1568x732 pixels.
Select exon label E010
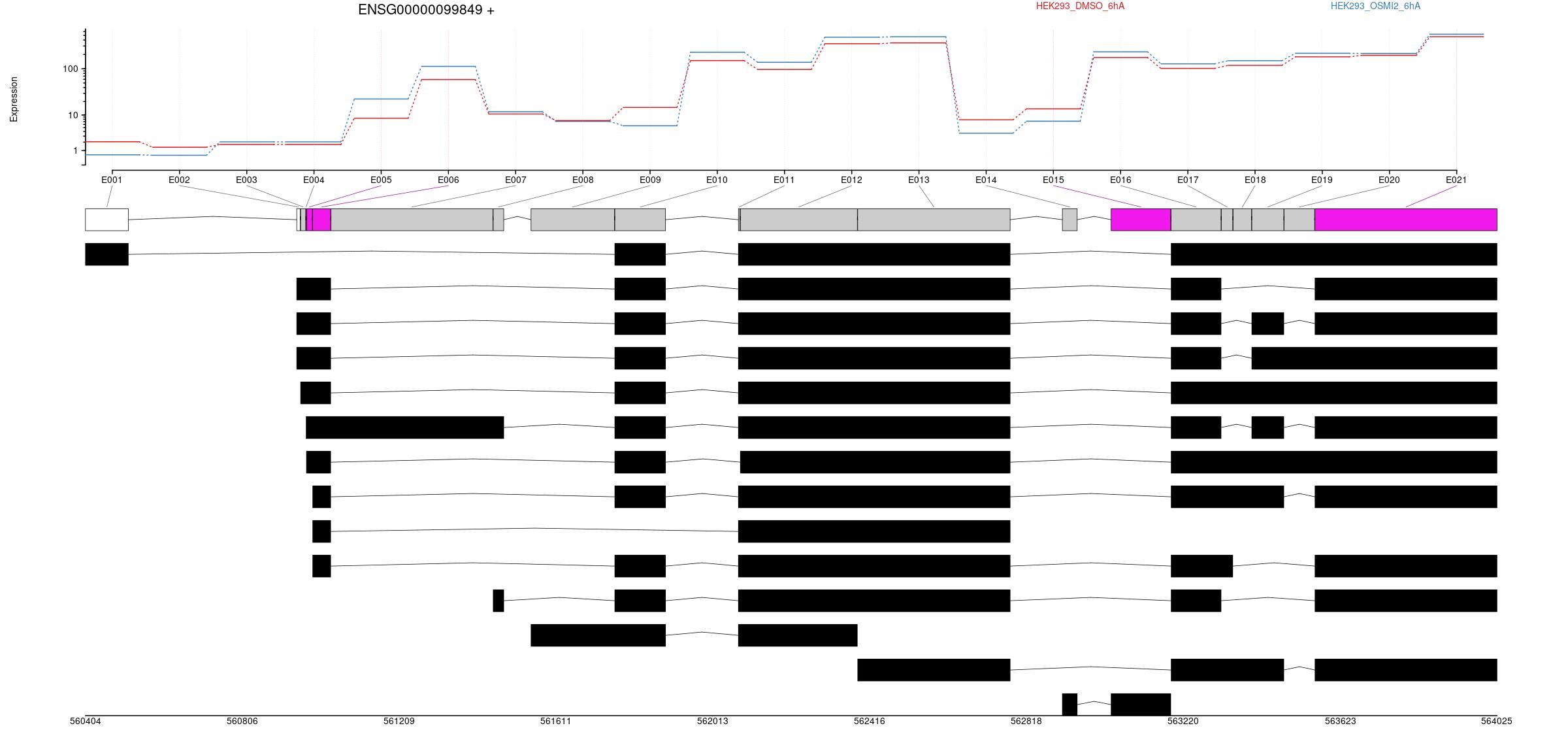tap(717, 180)
